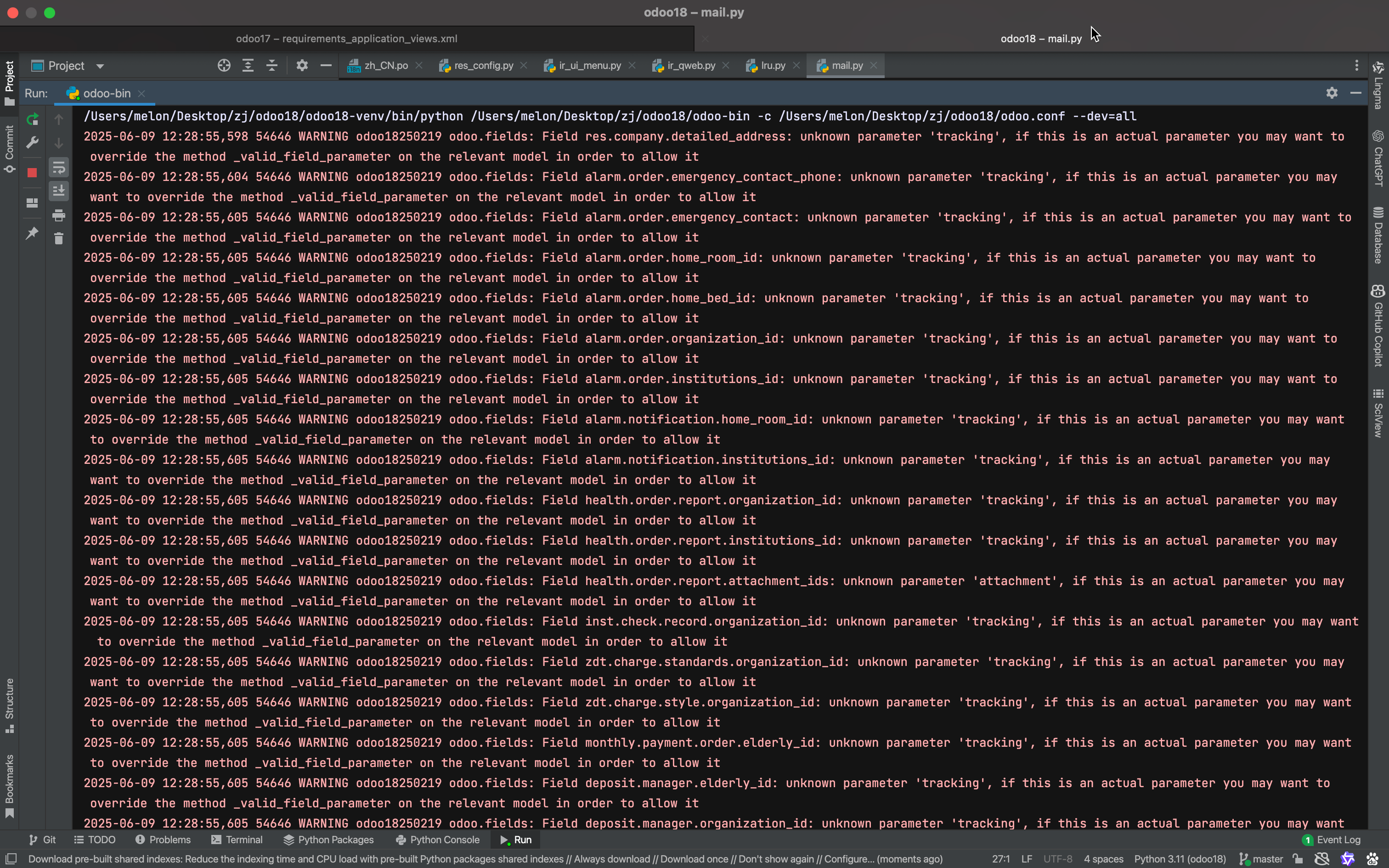
Task: Rerun the odoo-bin process
Action: pyautogui.click(x=32, y=119)
